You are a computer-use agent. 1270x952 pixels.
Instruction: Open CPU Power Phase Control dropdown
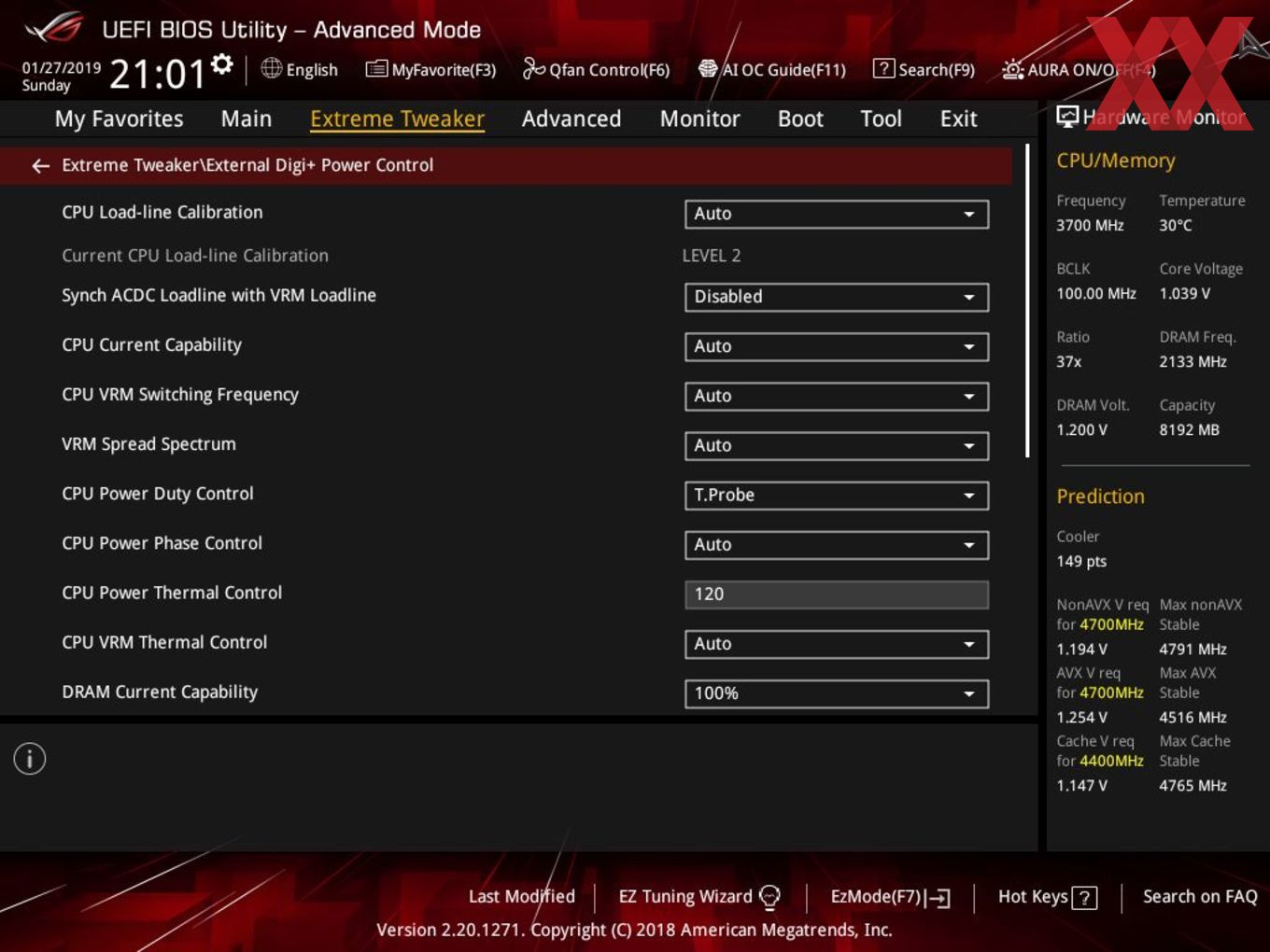click(837, 544)
